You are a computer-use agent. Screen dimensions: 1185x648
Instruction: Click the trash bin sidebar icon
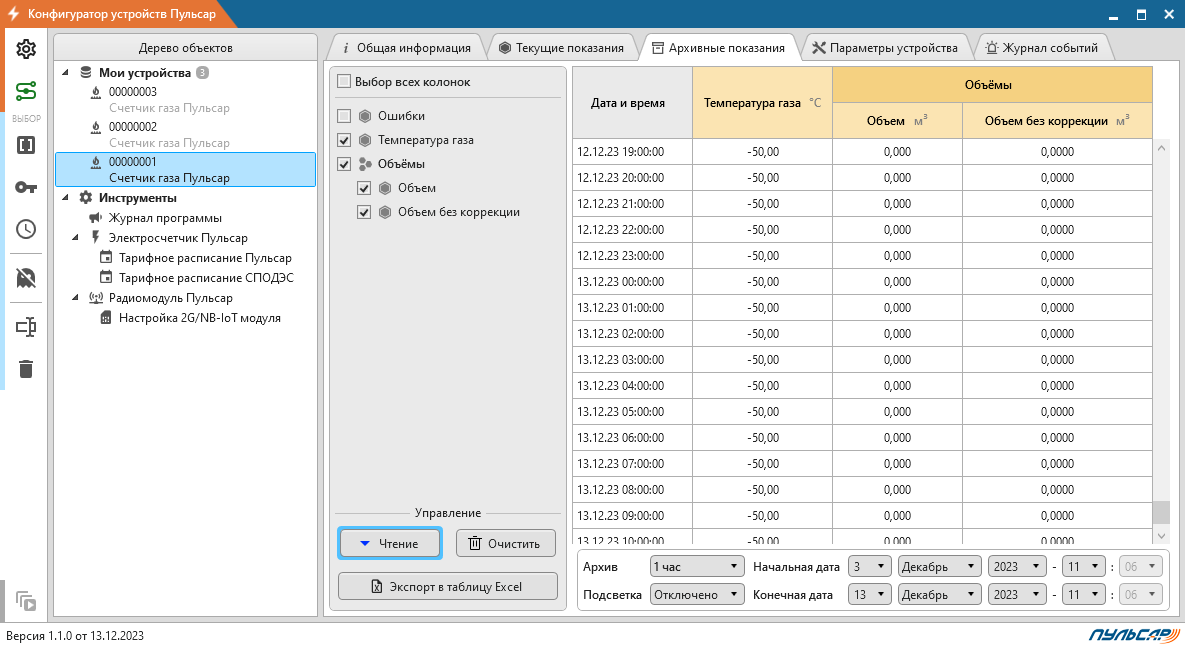(26, 369)
